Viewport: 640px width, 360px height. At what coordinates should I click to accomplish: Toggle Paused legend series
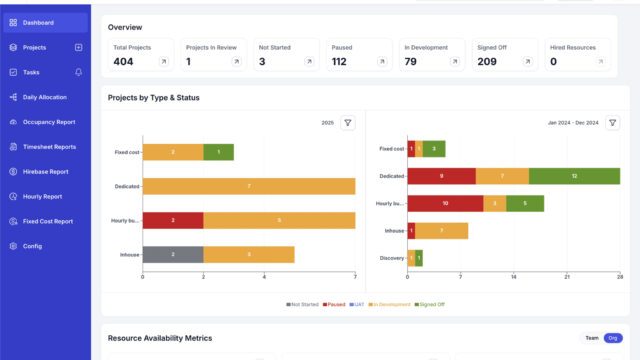click(x=334, y=304)
